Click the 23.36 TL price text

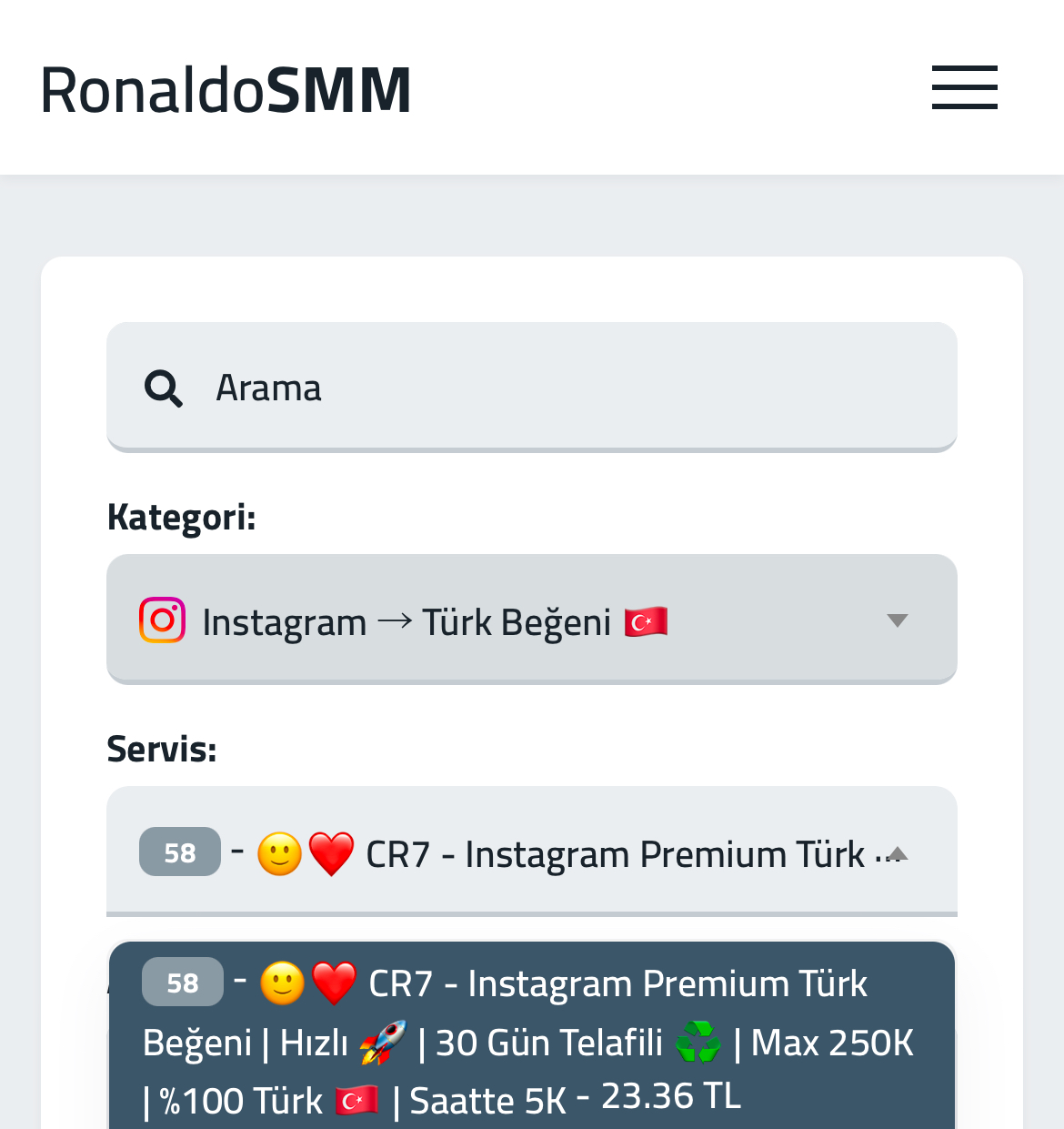(x=671, y=1096)
